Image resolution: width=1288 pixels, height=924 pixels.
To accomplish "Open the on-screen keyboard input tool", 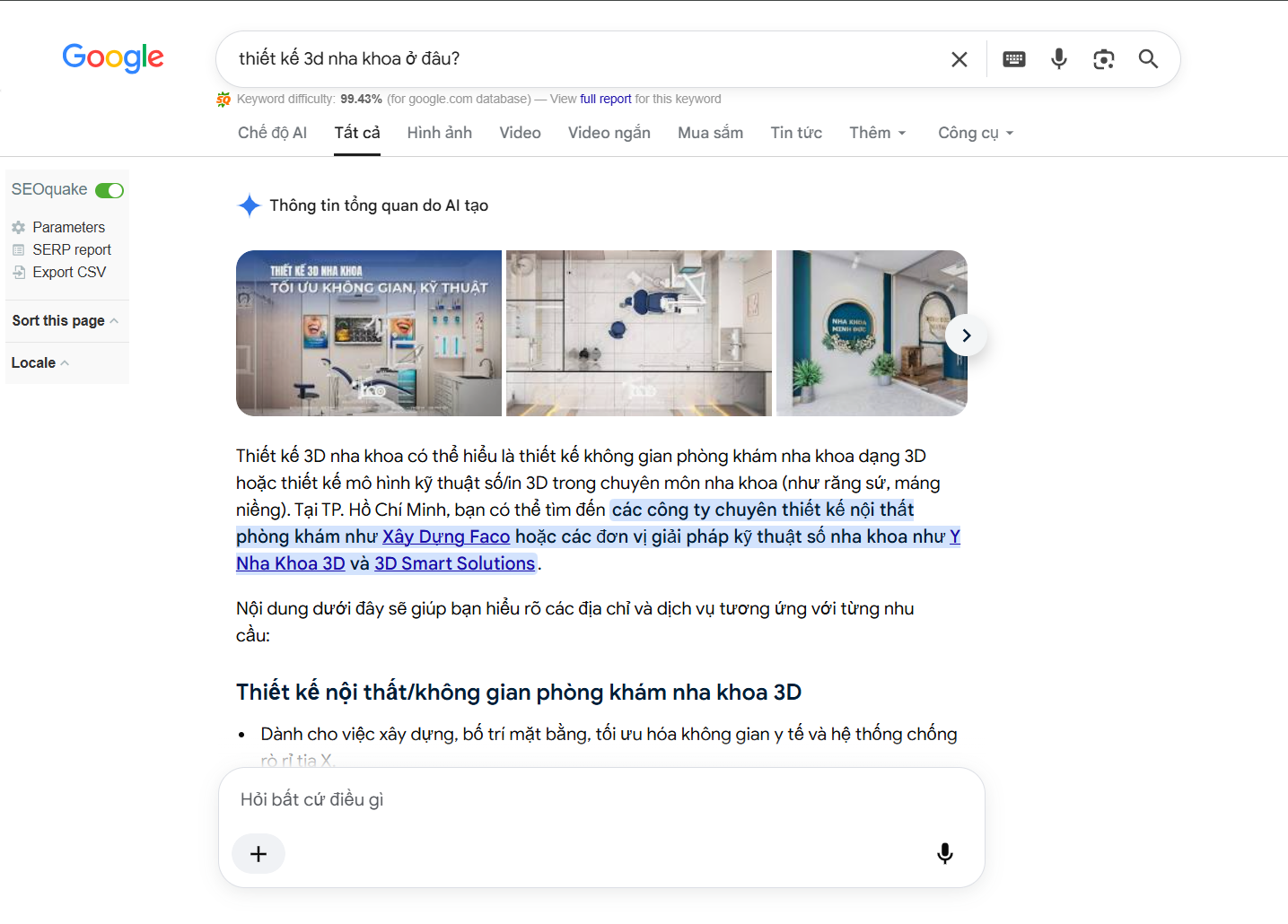I will coord(1014,59).
